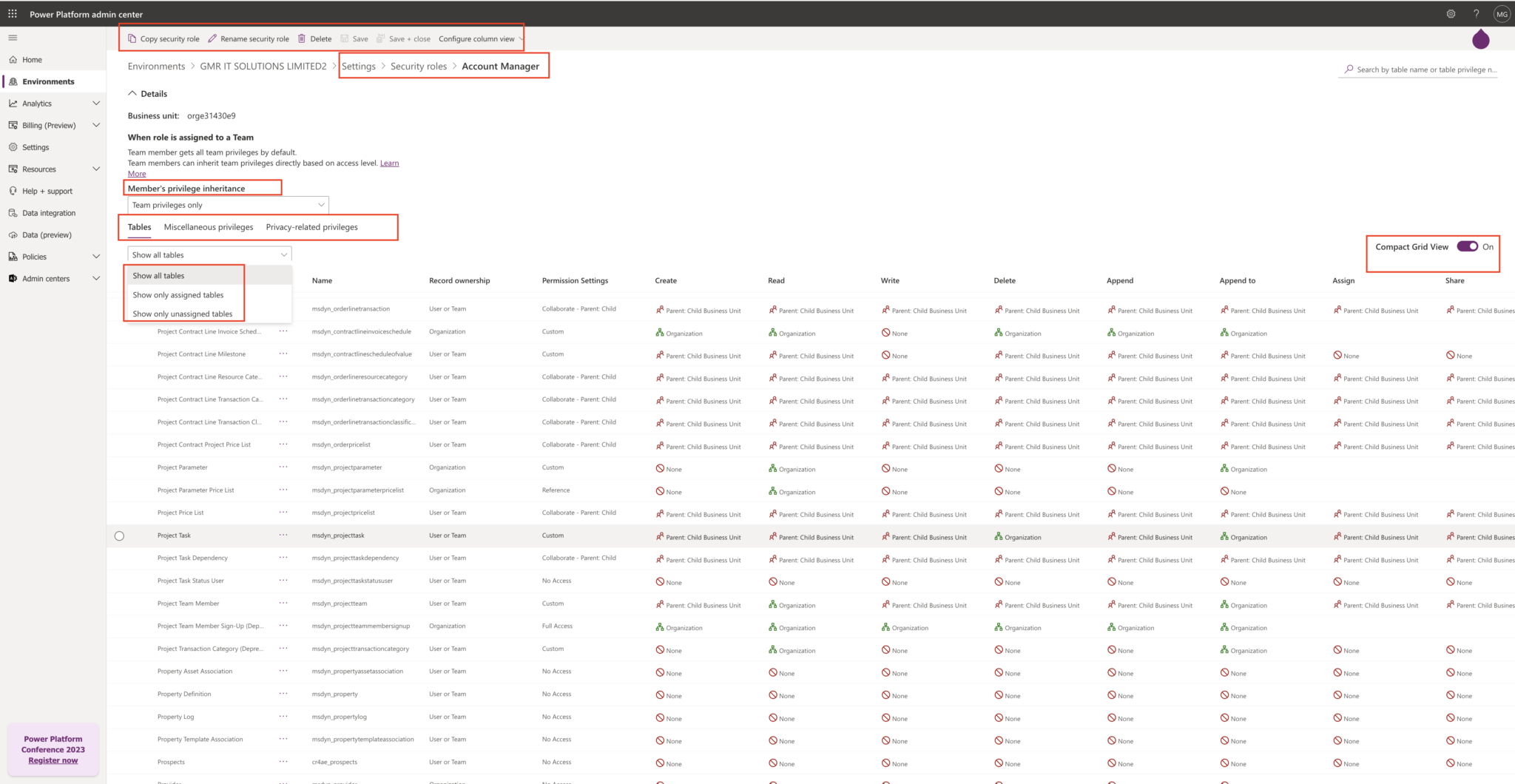Viewport: 1515px width, 784px height.
Task: Open the settings gear in the header
Action: (1451, 13)
